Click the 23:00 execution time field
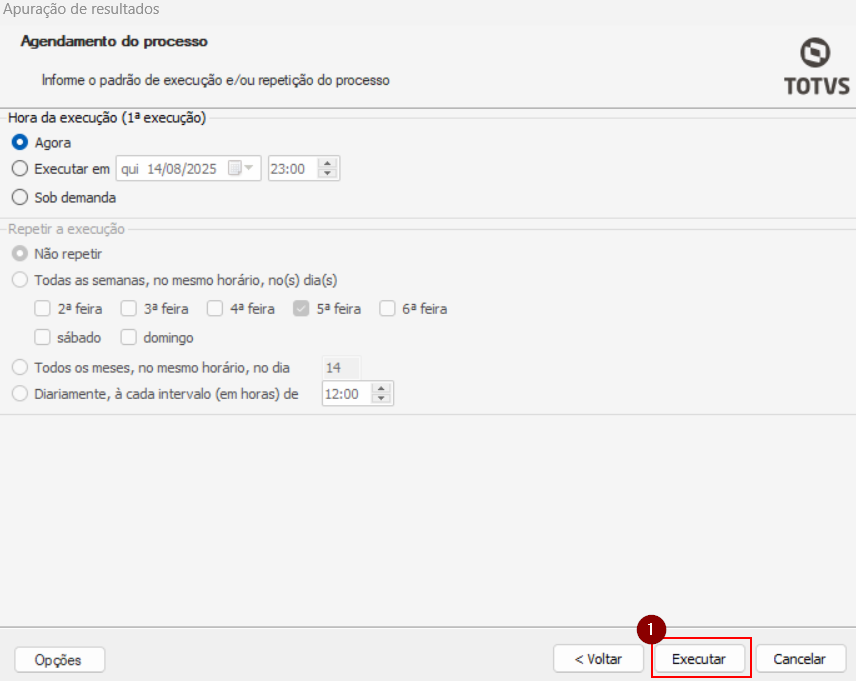Viewport: 856px width, 681px height. [291, 169]
